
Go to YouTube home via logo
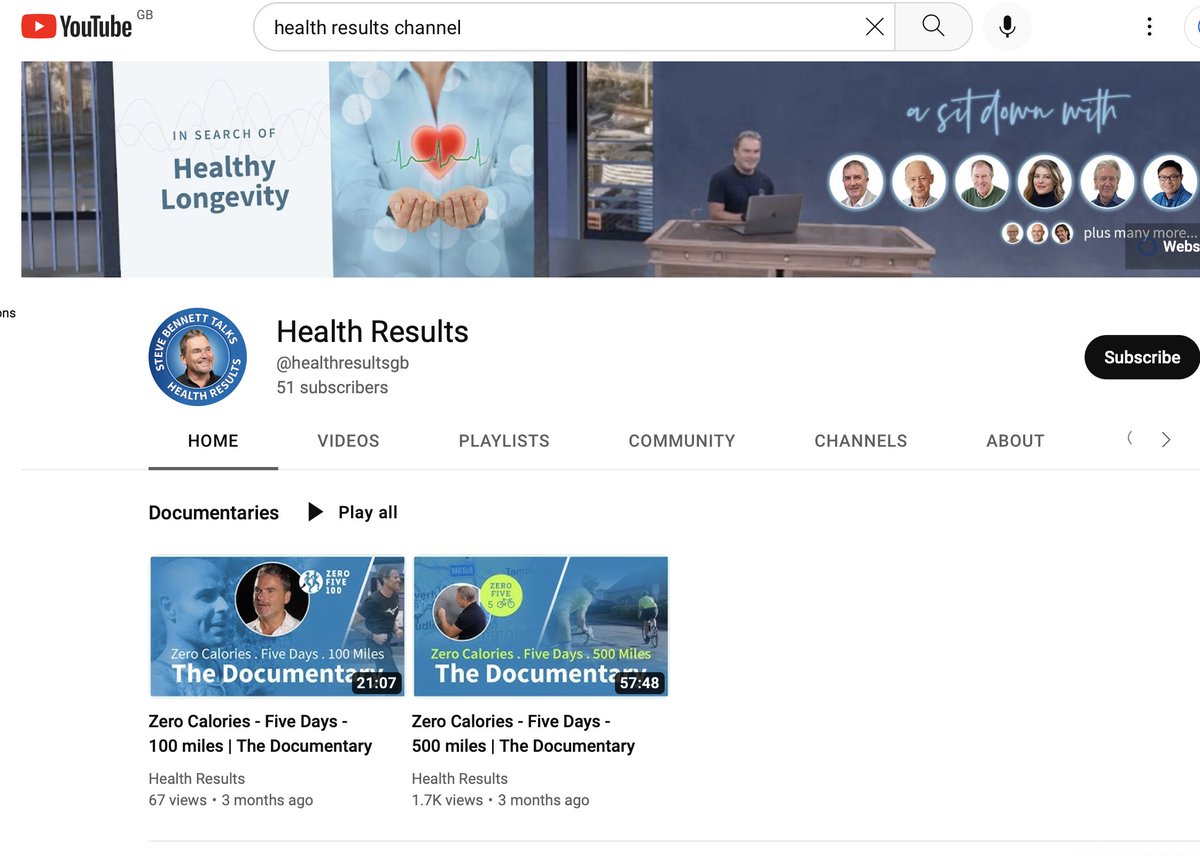pyautogui.click(x=77, y=26)
